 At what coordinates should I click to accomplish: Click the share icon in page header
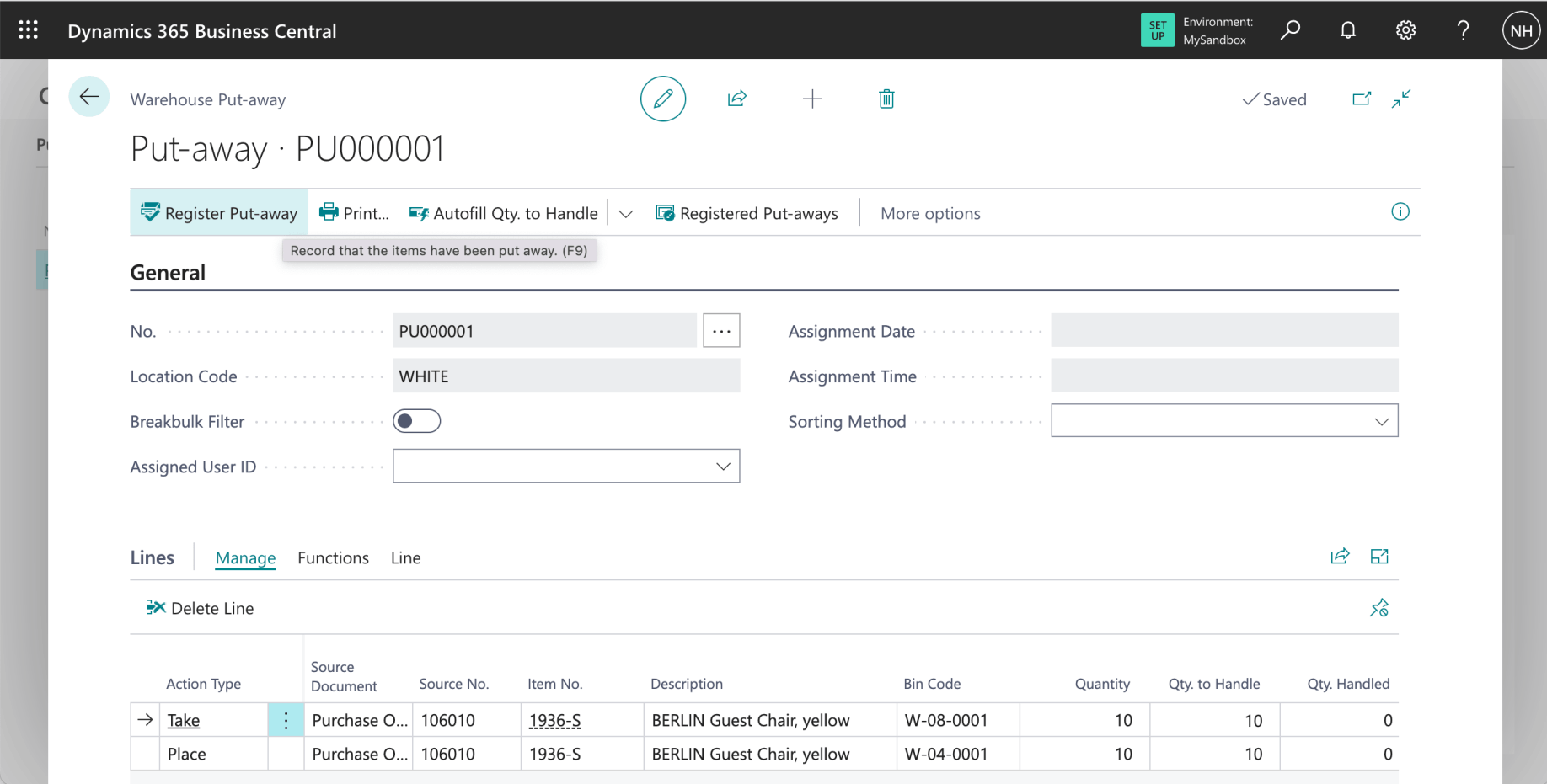coord(737,99)
